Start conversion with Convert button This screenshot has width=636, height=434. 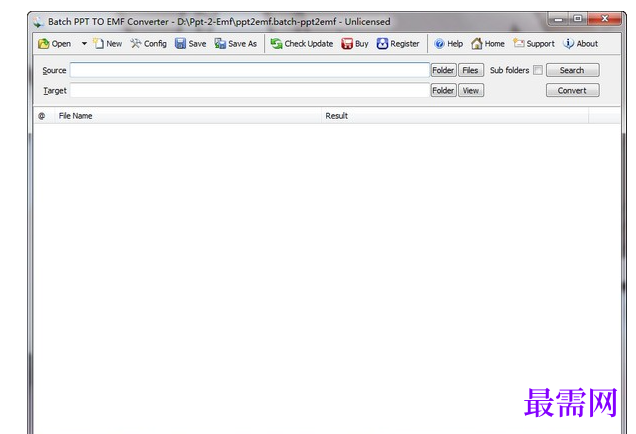[x=572, y=90]
